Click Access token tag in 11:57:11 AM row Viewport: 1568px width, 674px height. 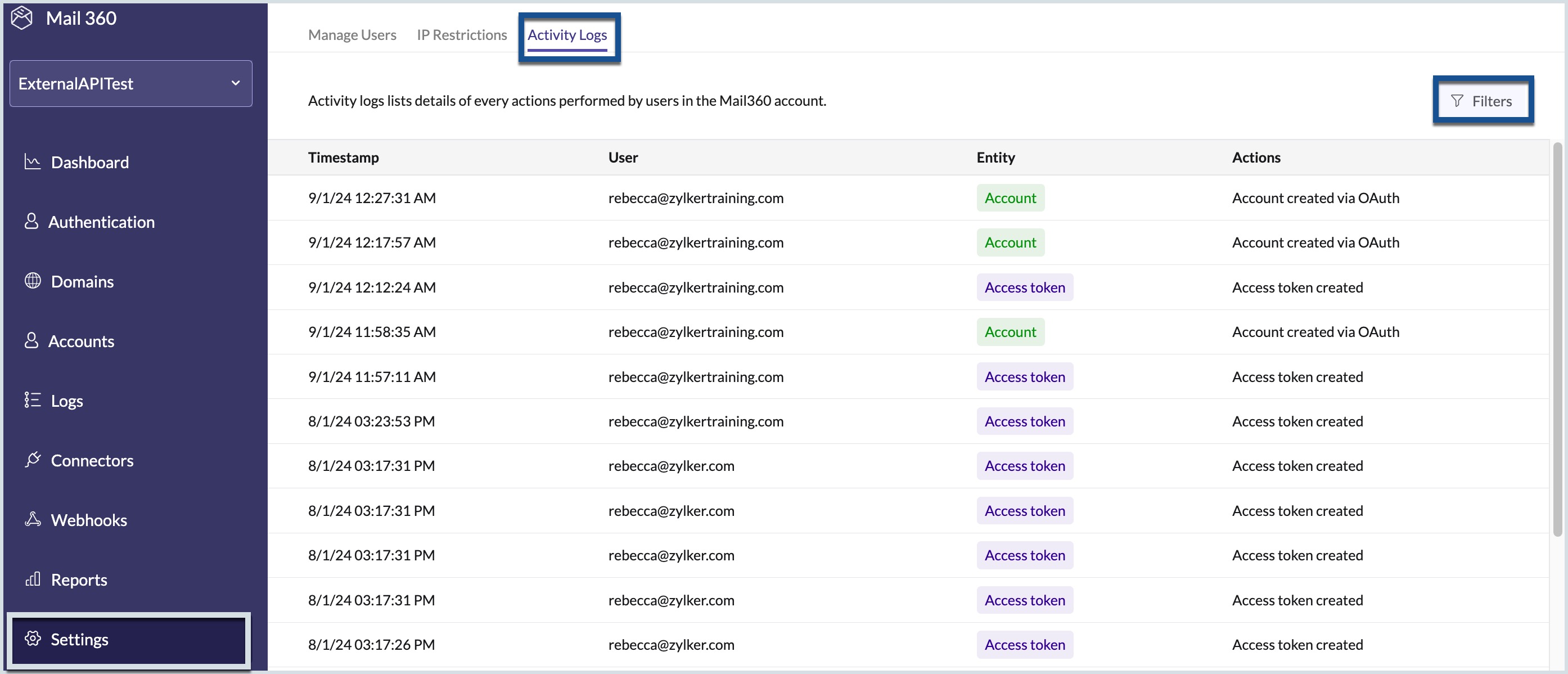1025,377
